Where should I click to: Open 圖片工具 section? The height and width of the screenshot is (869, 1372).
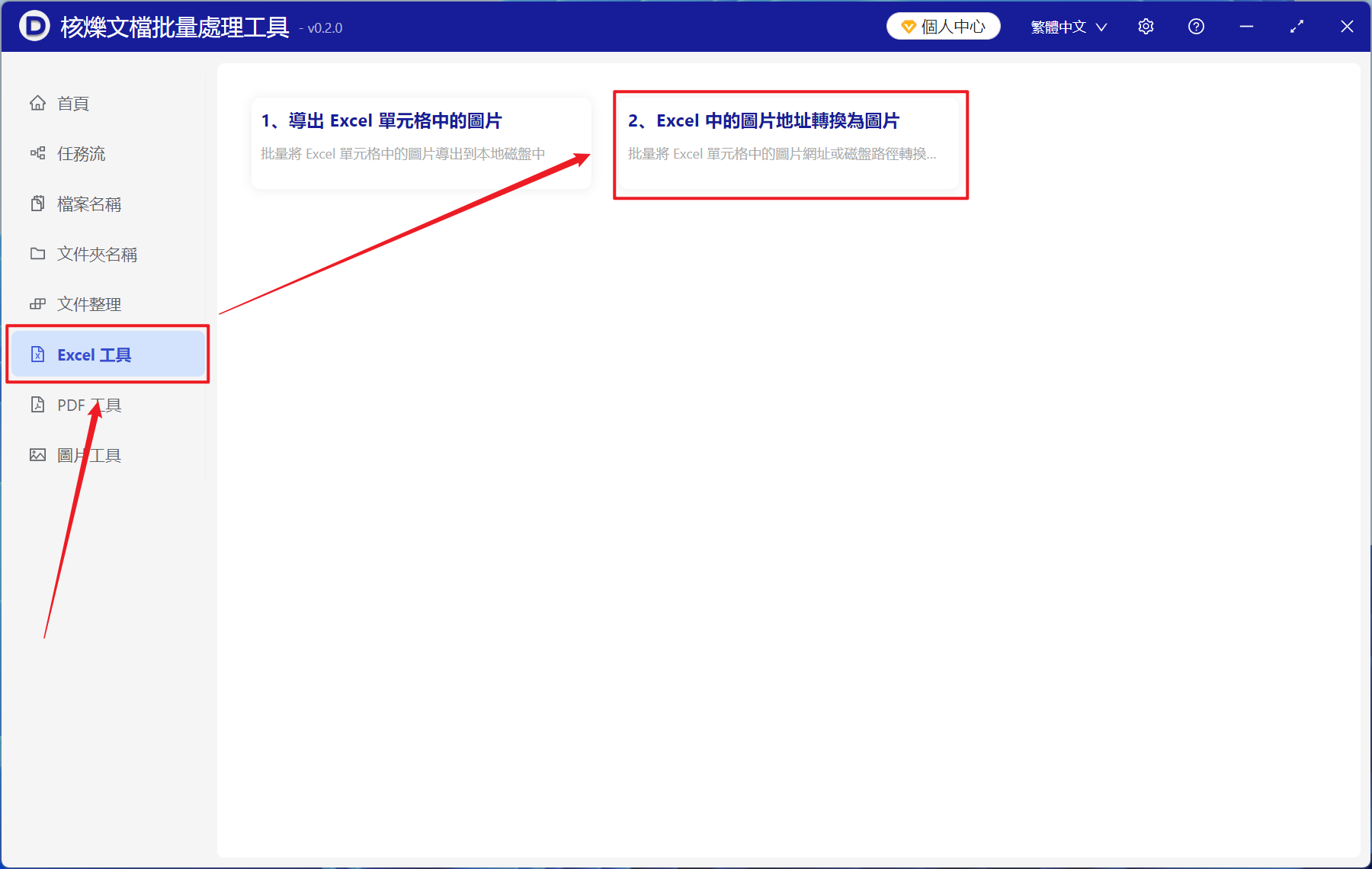coord(107,455)
